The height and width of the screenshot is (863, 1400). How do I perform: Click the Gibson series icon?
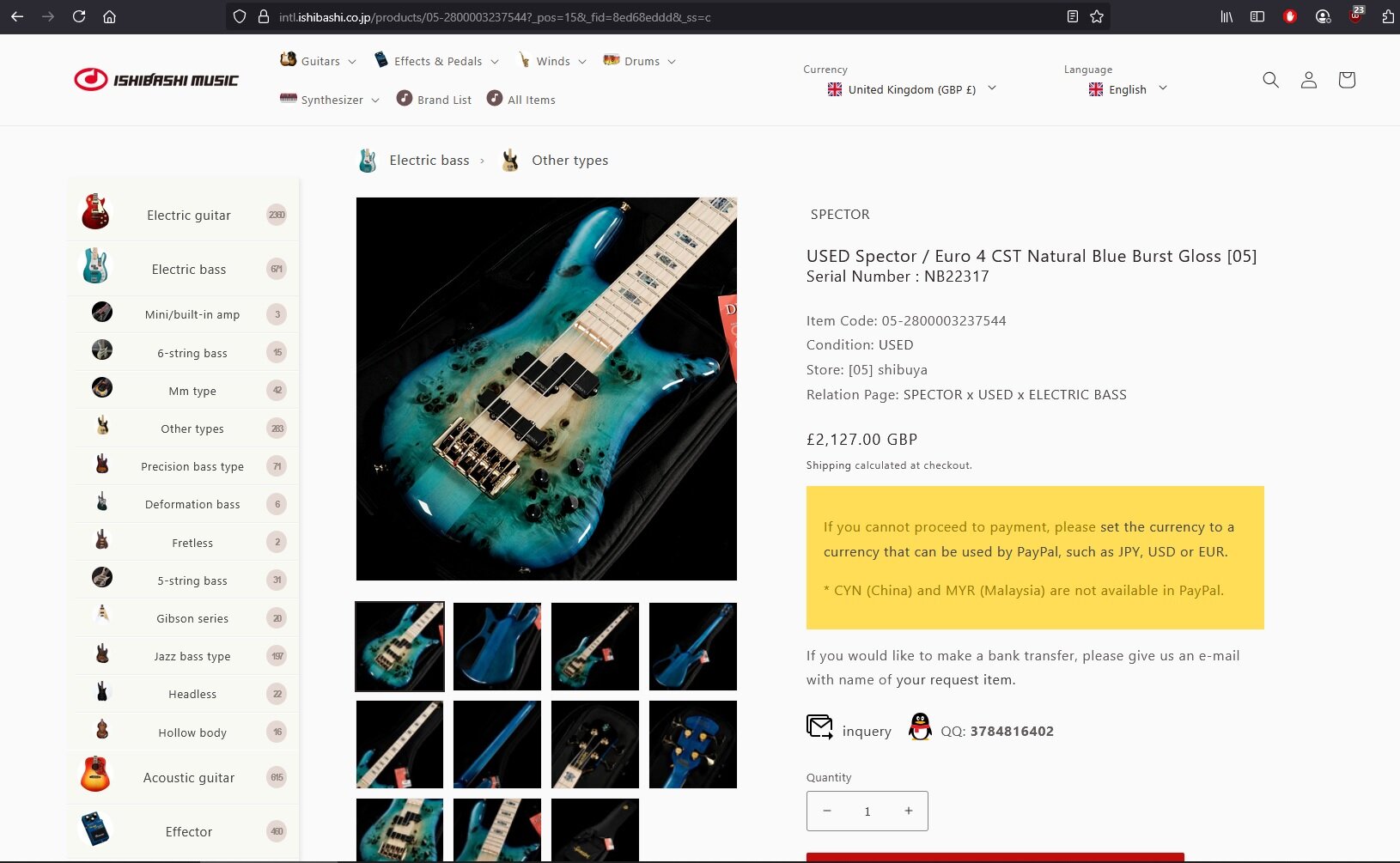pyautogui.click(x=102, y=615)
